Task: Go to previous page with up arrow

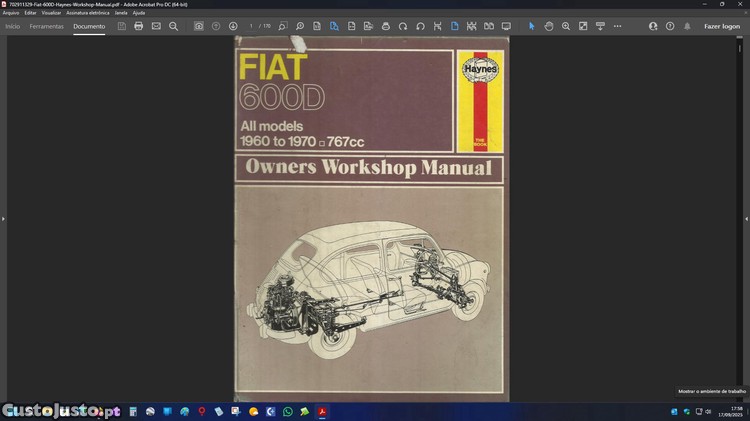Action: 216,26
